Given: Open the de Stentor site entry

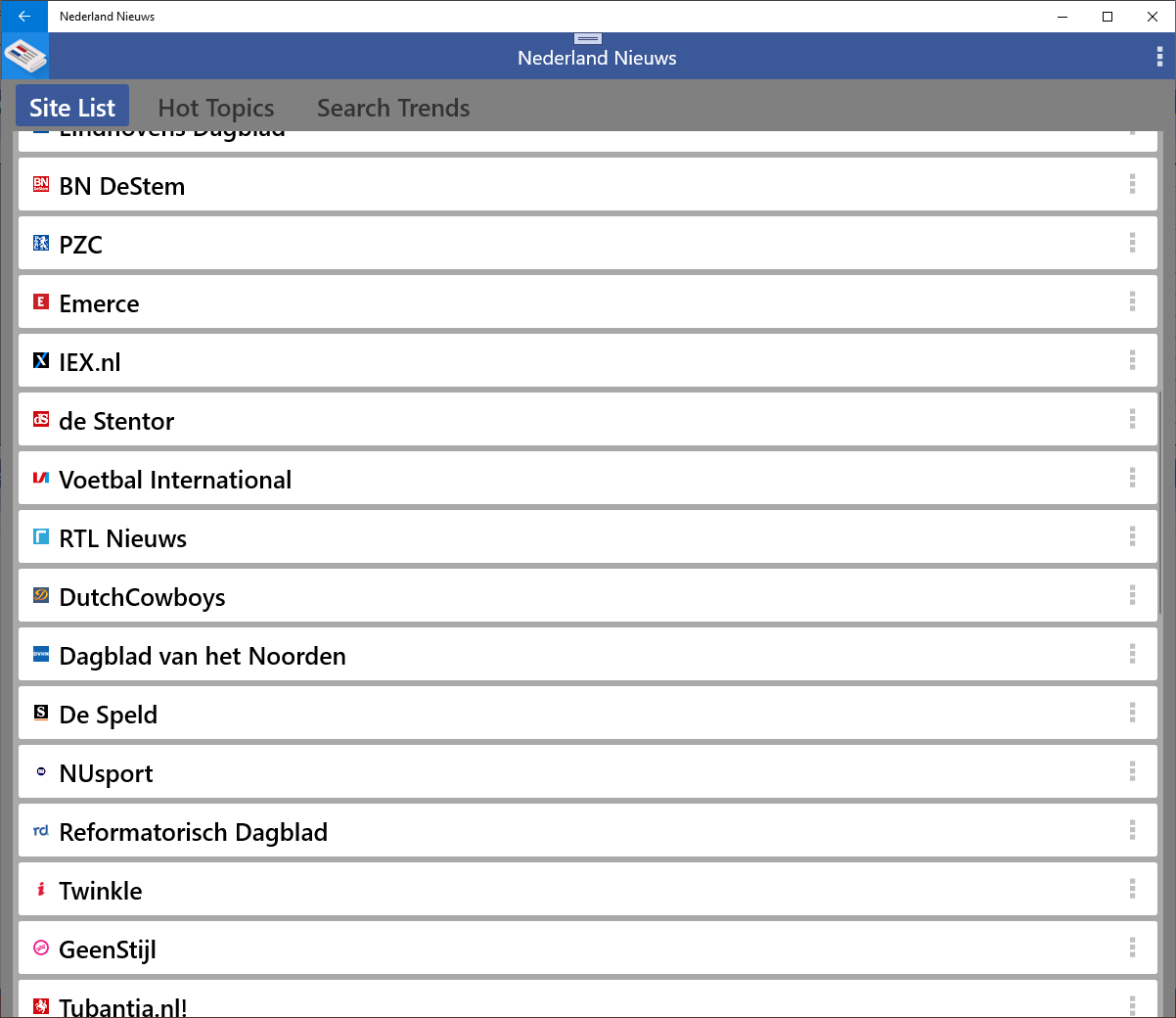Looking at the screenshot, I should click(588, 419).
